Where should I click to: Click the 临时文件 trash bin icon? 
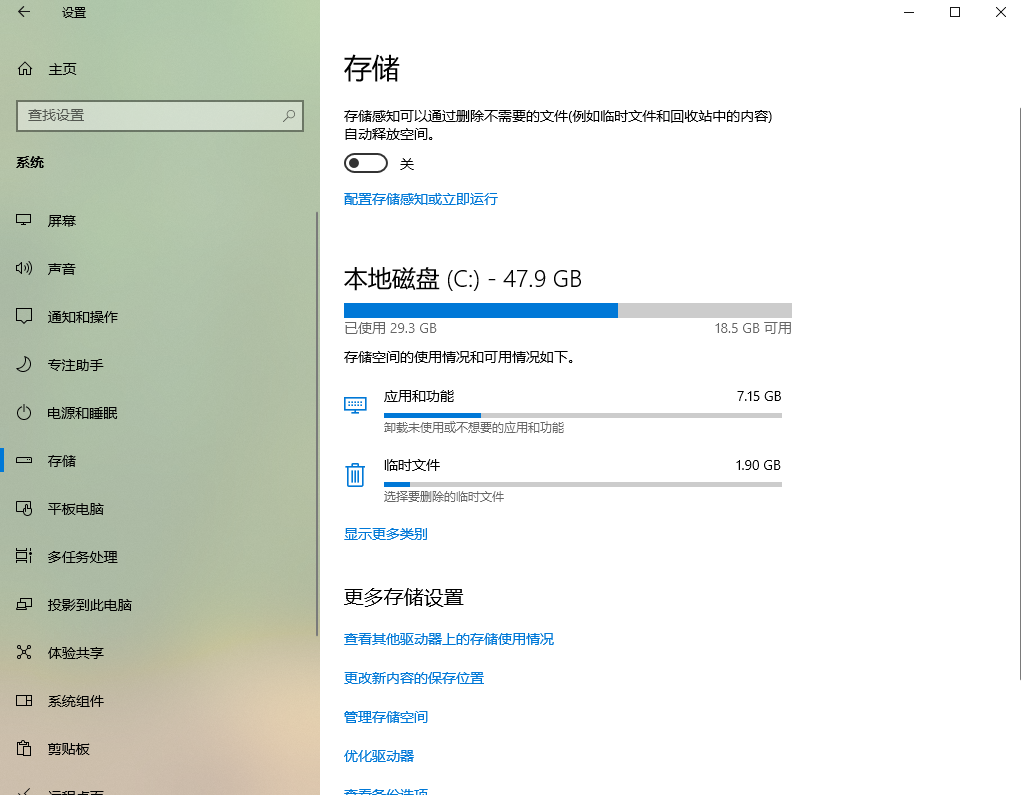coord(355,475)
